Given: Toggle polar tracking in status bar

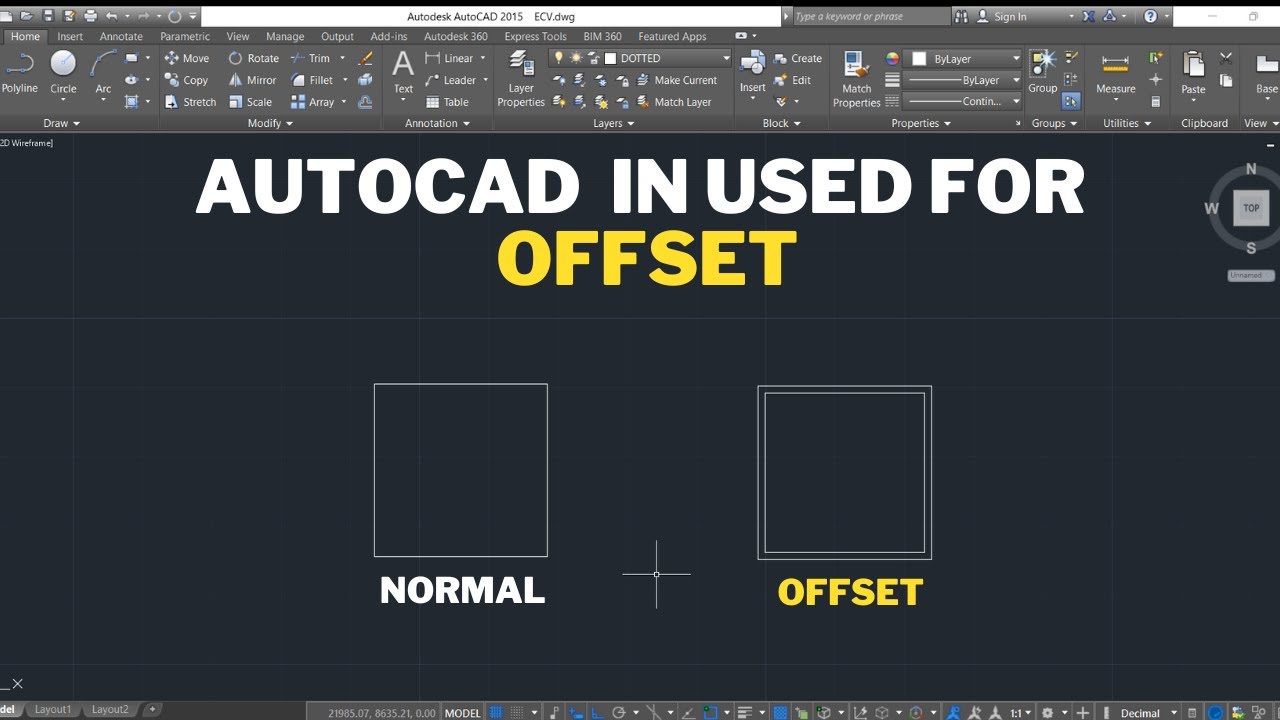Looking at the screenshot, I should tap(619, 712).
